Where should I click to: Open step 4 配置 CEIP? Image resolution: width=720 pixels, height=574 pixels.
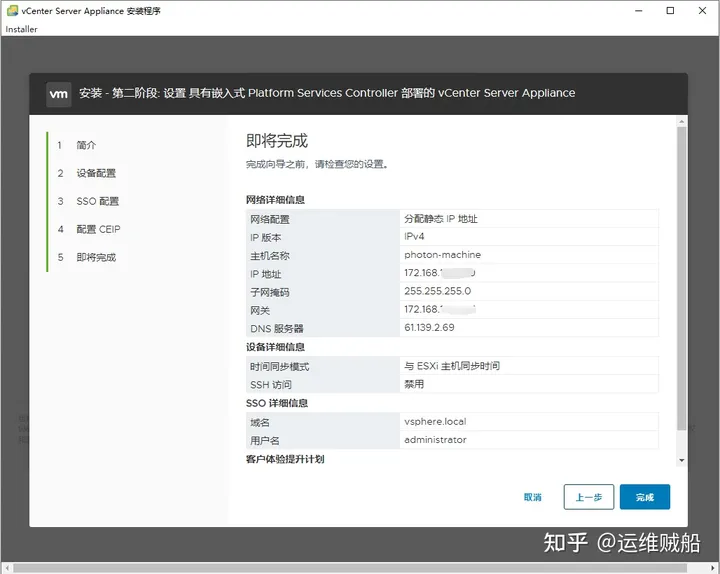pos(98,229)
